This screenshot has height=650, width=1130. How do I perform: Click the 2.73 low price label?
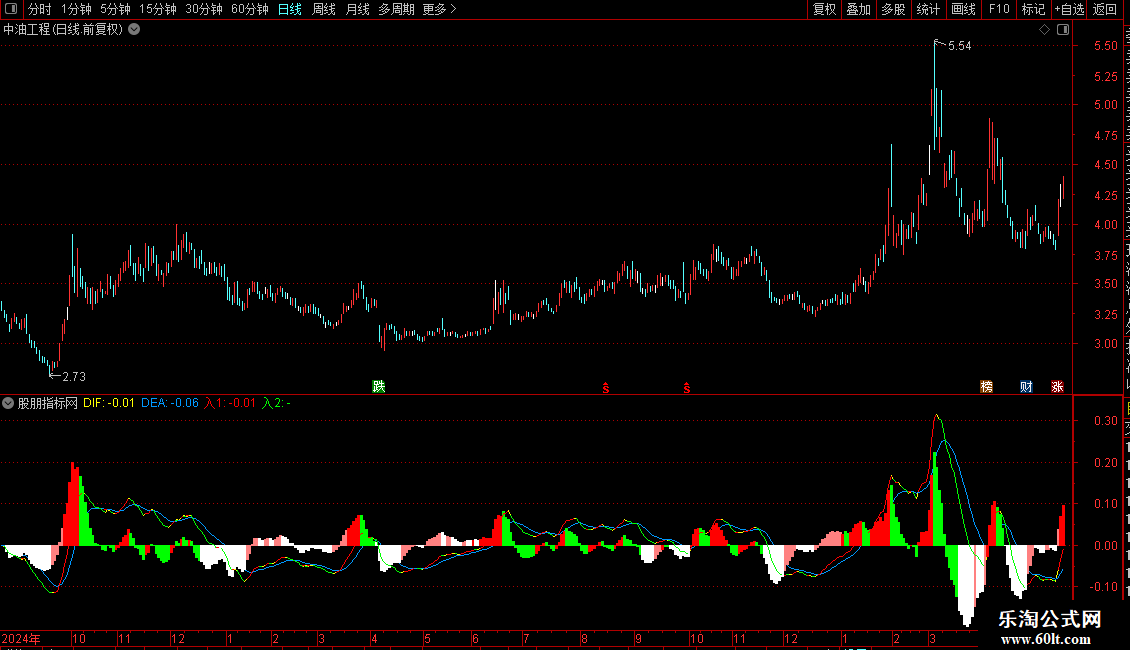[x=74, y=376]
